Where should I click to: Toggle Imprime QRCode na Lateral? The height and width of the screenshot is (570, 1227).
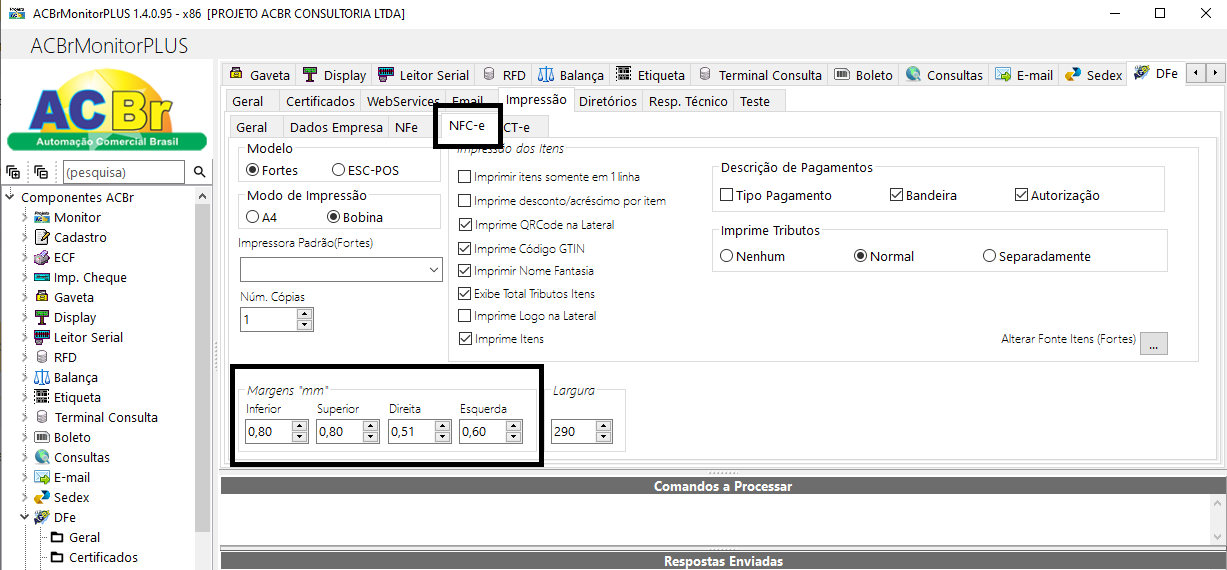[x=465, y=224]
